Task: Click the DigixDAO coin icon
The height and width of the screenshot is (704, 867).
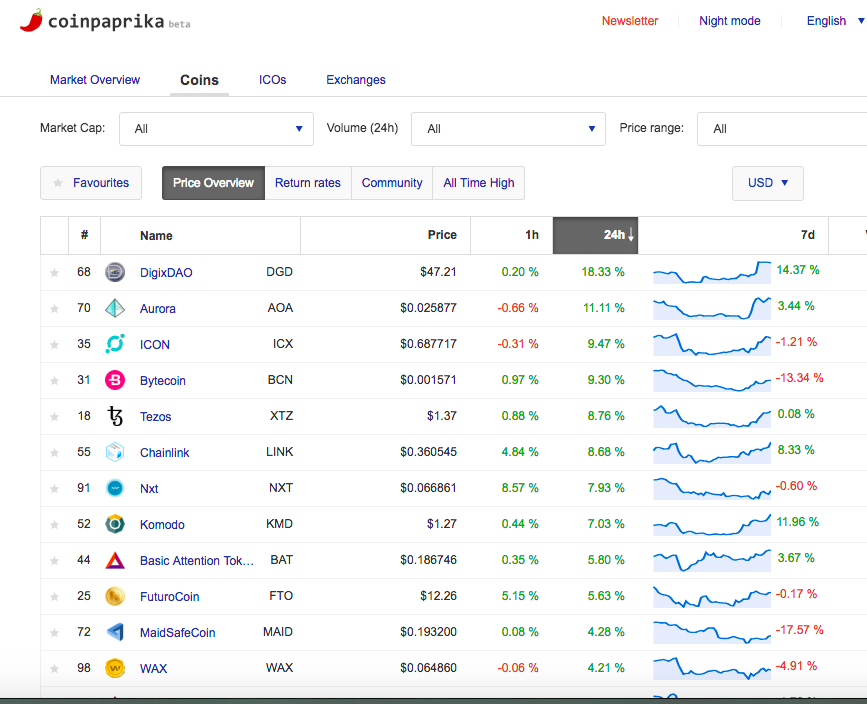Action: [x=115, y=272]
